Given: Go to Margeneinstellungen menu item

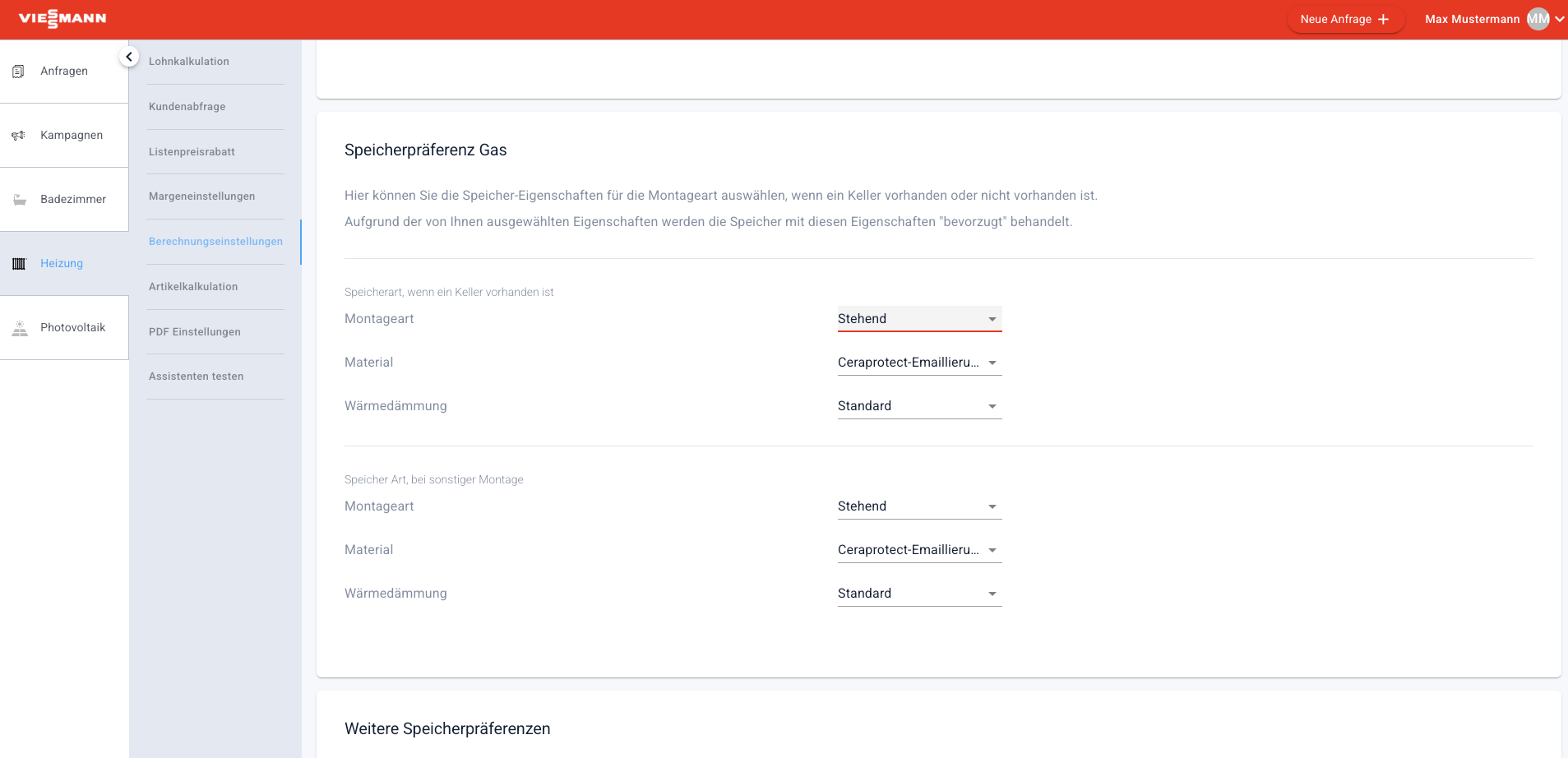Looking at the screenshot, I should [x=201, y=196].
